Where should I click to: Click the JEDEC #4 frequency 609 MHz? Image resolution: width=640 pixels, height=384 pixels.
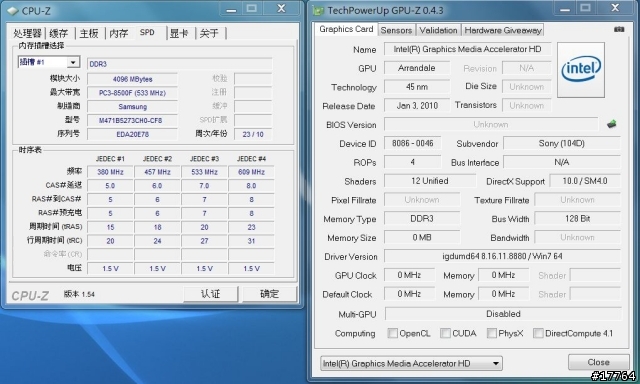(x=251, y=172)
